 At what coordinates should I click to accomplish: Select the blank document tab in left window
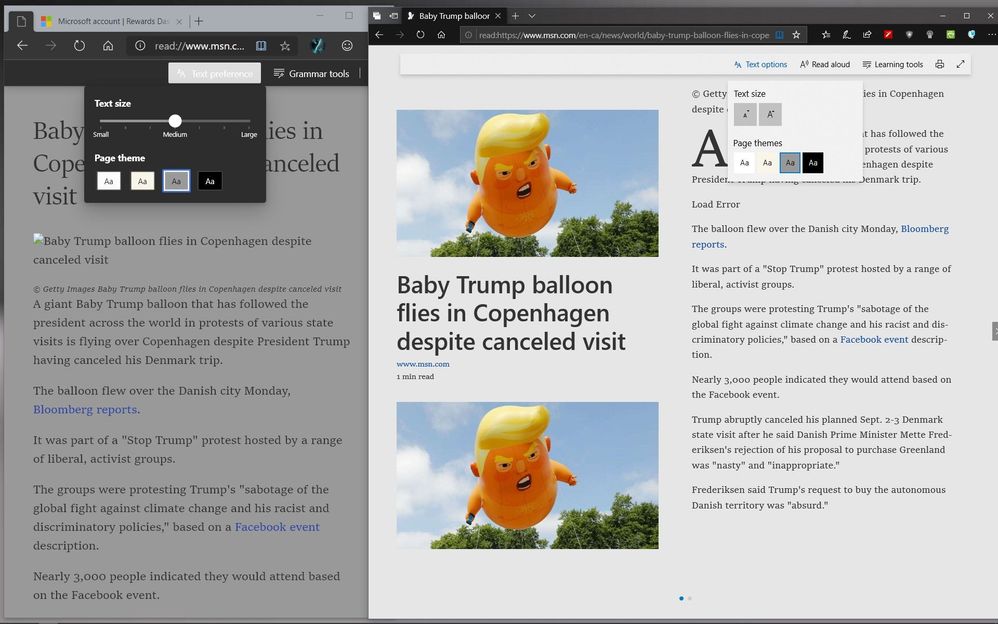(21, 21)
